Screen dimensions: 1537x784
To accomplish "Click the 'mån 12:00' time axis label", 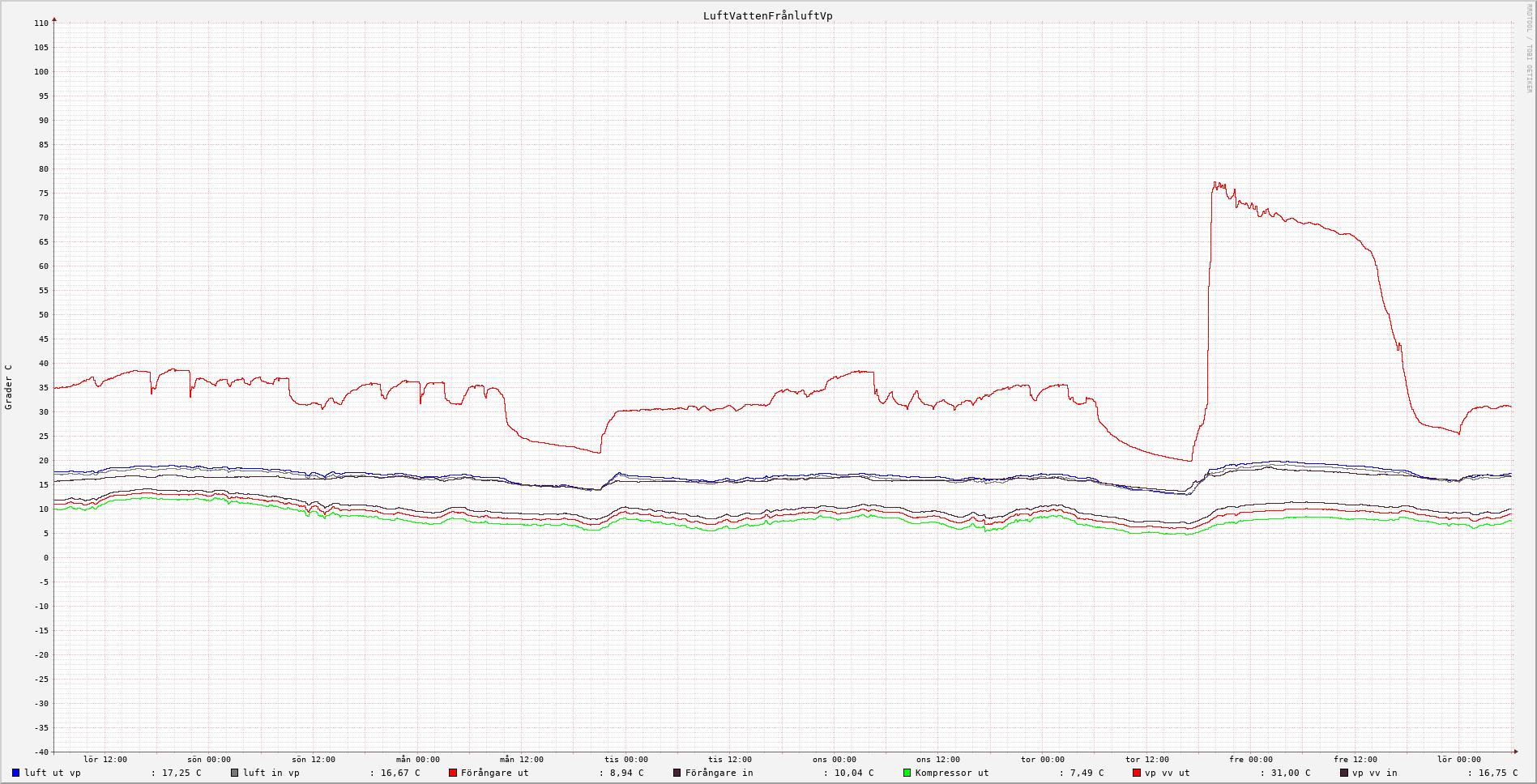I will point(521,760).
